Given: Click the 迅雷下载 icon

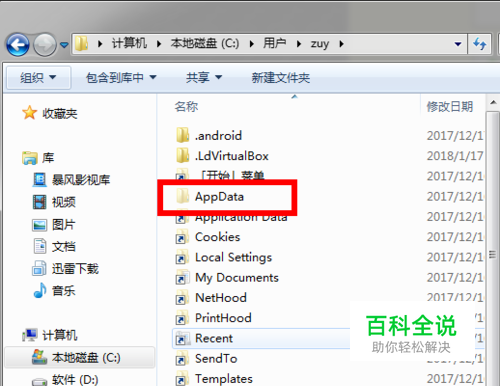Looking at the screenshot, I should [x=39, y=268].
